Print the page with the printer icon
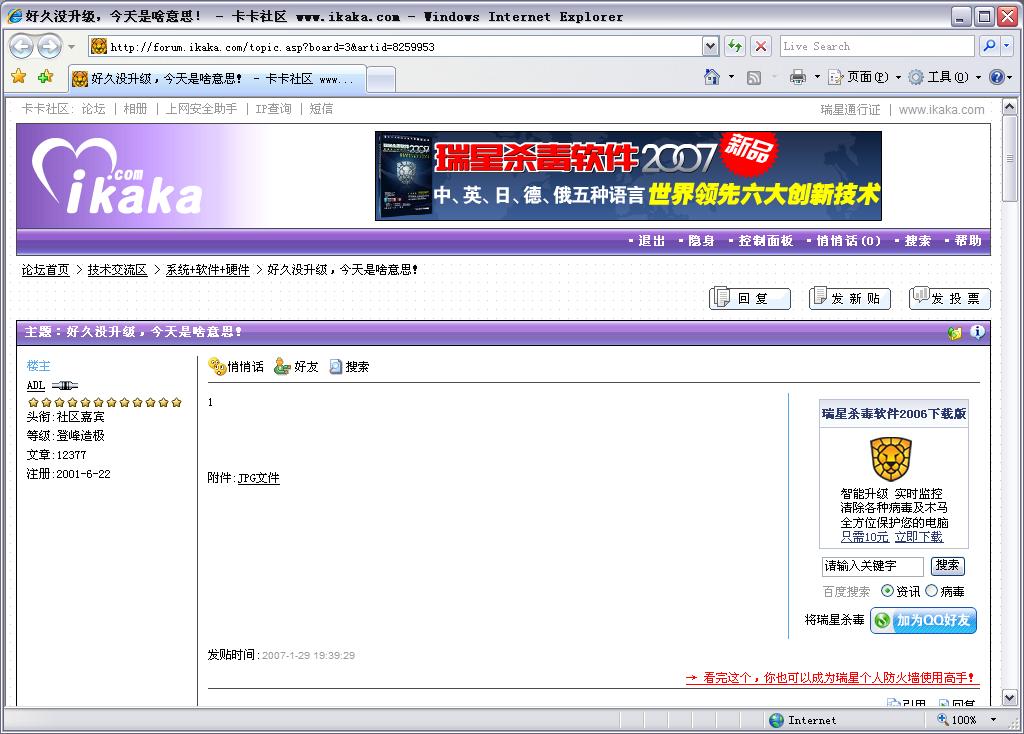This screenshot has width=1024, height=734. [x=798, y=77]
